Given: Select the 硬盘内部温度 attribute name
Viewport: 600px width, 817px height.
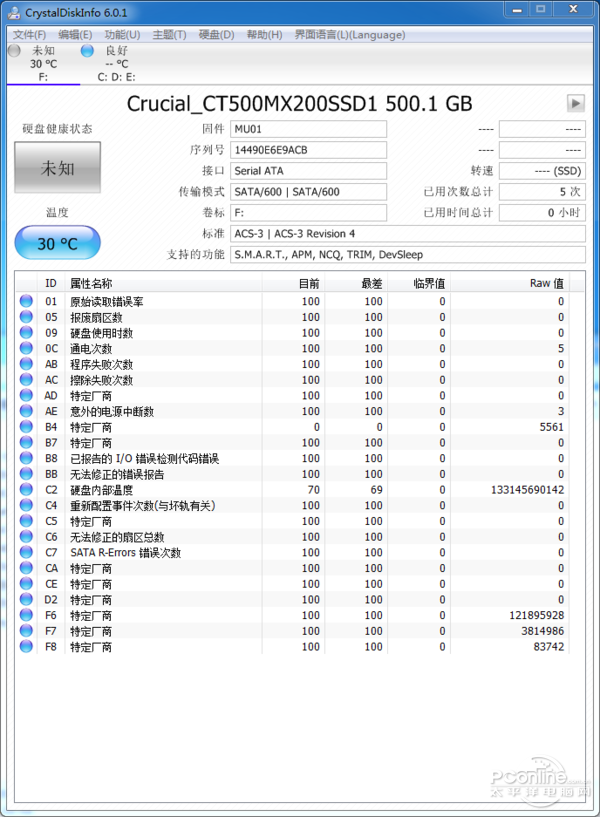Looking at the screenshot, I should coord(102,490).
